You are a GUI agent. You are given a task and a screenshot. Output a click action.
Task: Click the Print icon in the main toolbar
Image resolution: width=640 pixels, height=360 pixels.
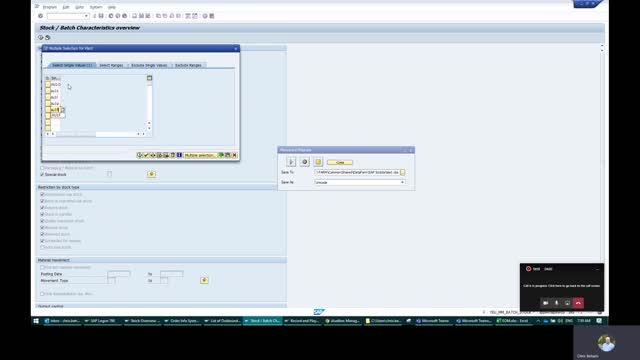point(134,16)
